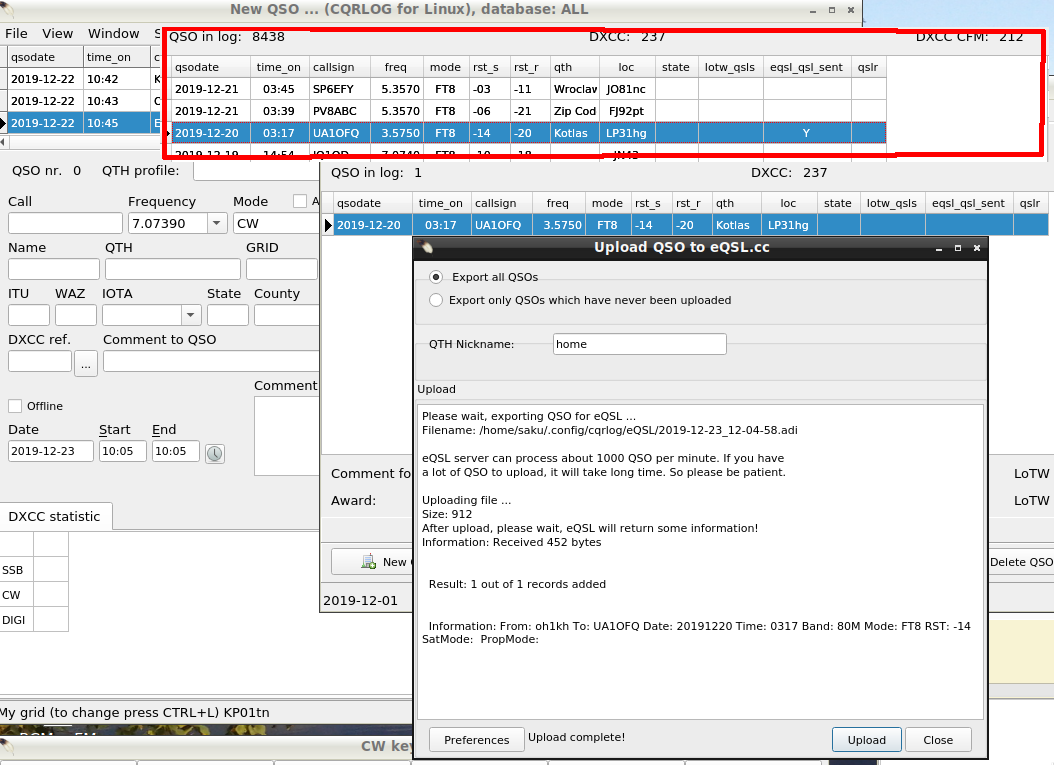Screen dimensions: 1054x765
Task: Click the mode column header in the top log
Action: (446, 67)
